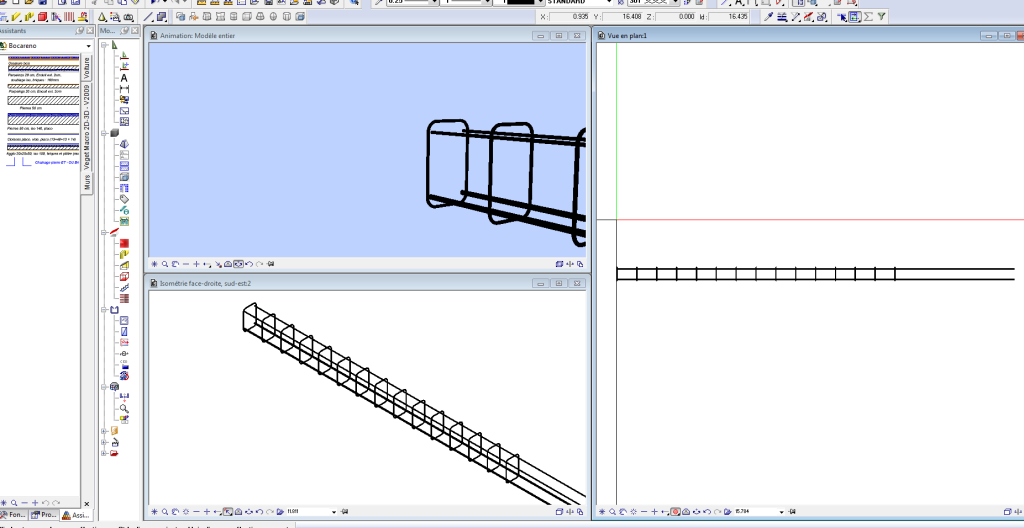Select the Text module icon in module tree
The width and height of the screenshot is (1024, 528).
(124, 78)
